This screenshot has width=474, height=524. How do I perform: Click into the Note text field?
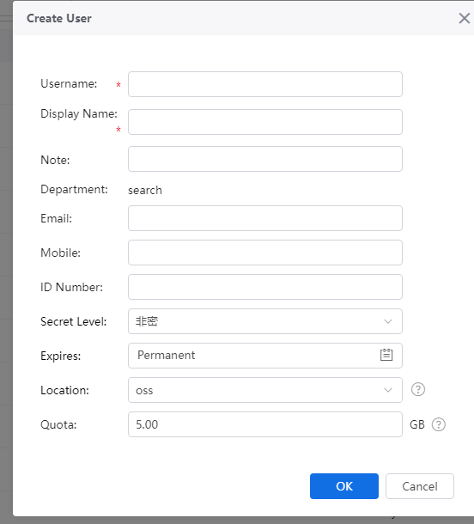(265, 159)
